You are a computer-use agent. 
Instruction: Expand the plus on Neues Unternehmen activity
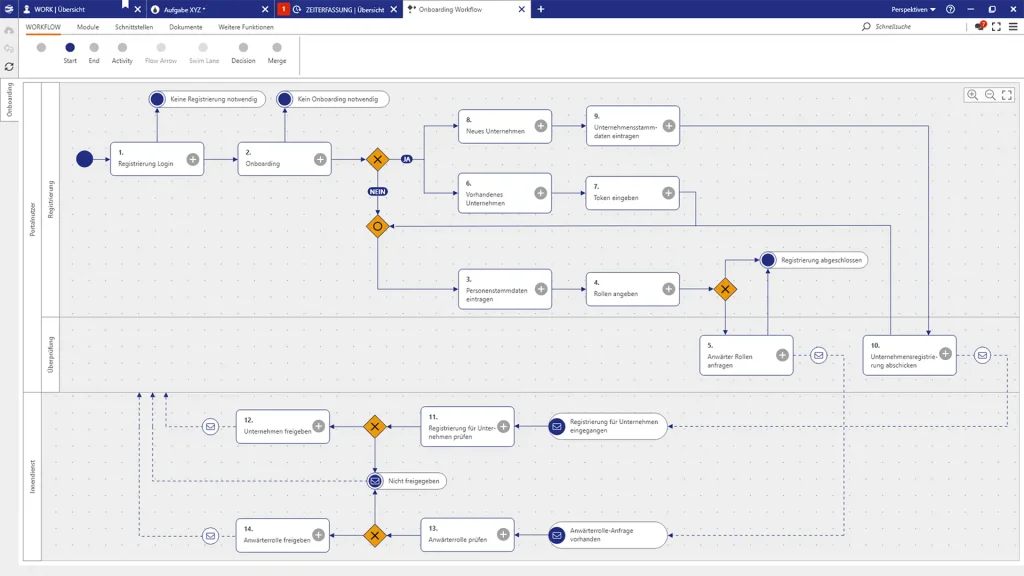click(541, 126)
